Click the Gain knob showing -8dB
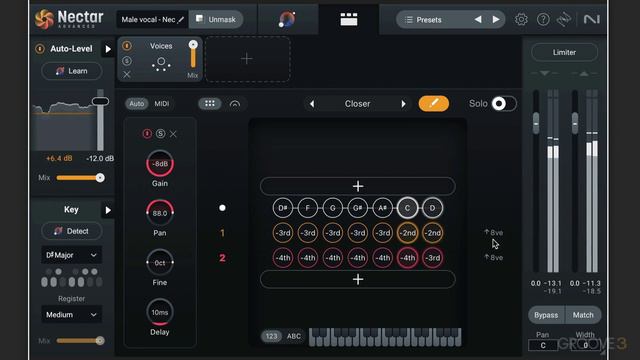The height and width of the screenshot is (360, 640). pos(160,164)
